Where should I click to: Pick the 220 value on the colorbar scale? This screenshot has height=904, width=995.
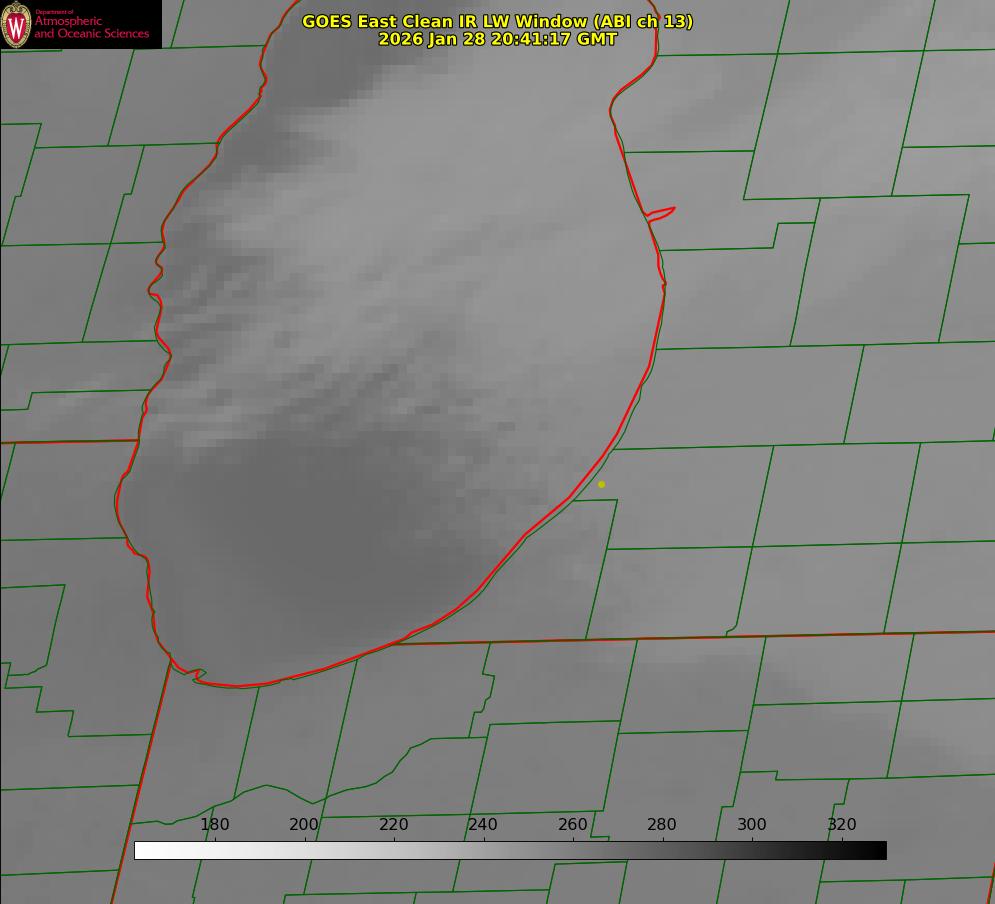point(394,825)
